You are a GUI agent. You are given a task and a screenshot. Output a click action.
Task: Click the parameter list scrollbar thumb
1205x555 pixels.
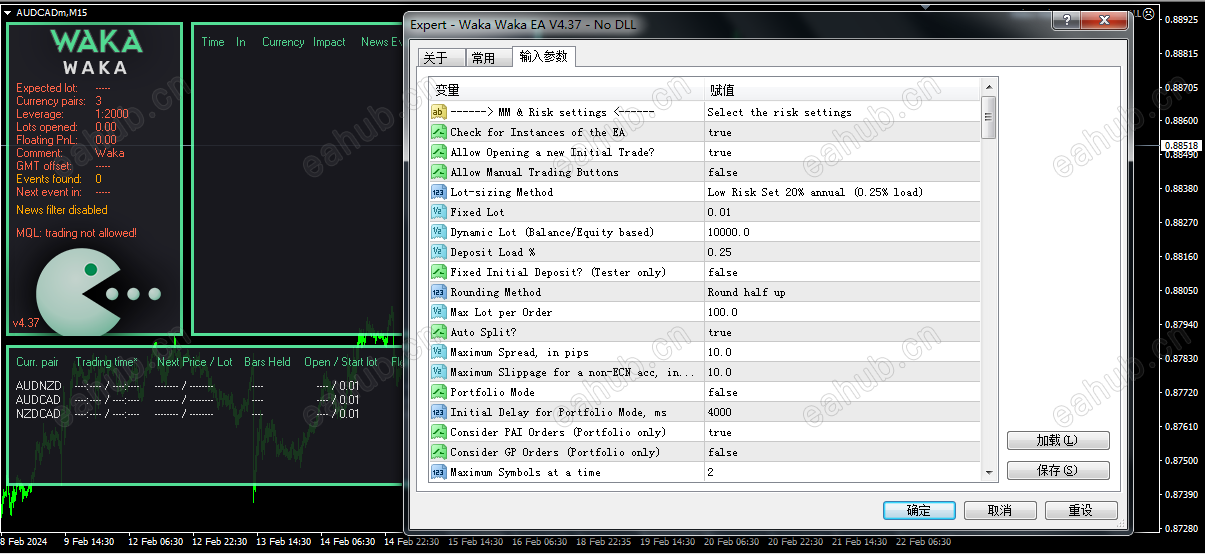click(989, 117)
